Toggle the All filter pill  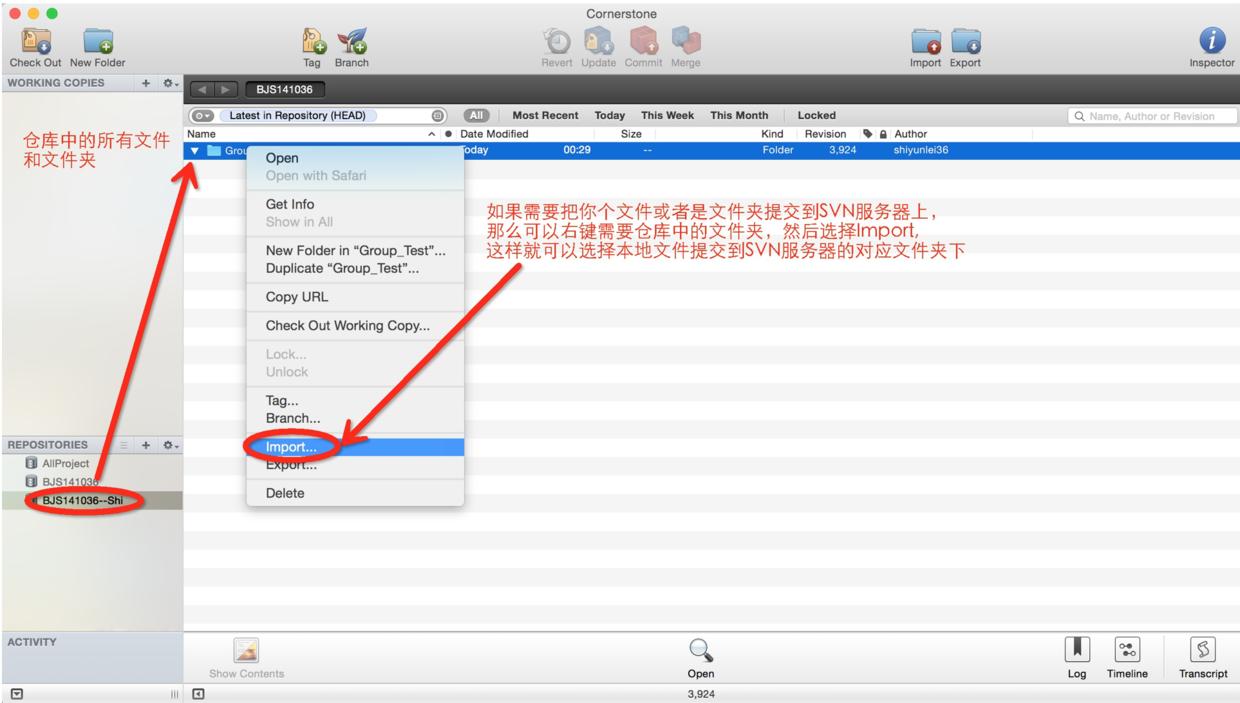point(476,115)
